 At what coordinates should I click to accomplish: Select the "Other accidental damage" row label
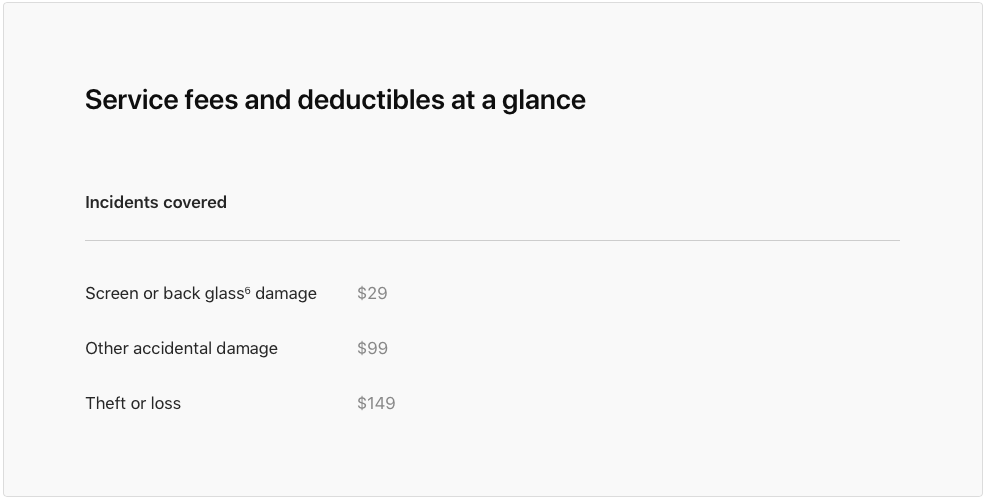tap(181, 348)
